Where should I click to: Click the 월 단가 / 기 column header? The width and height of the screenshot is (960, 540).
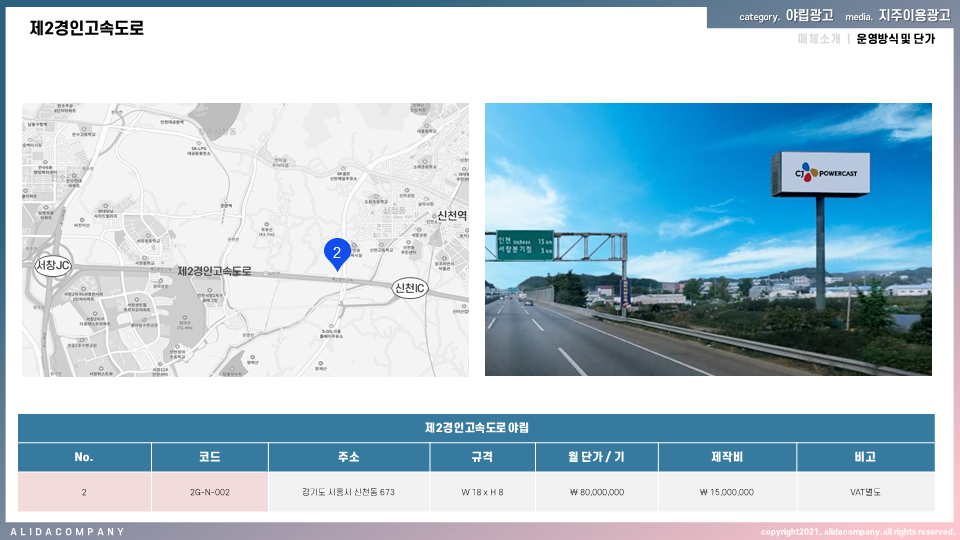tap(595, 457)
